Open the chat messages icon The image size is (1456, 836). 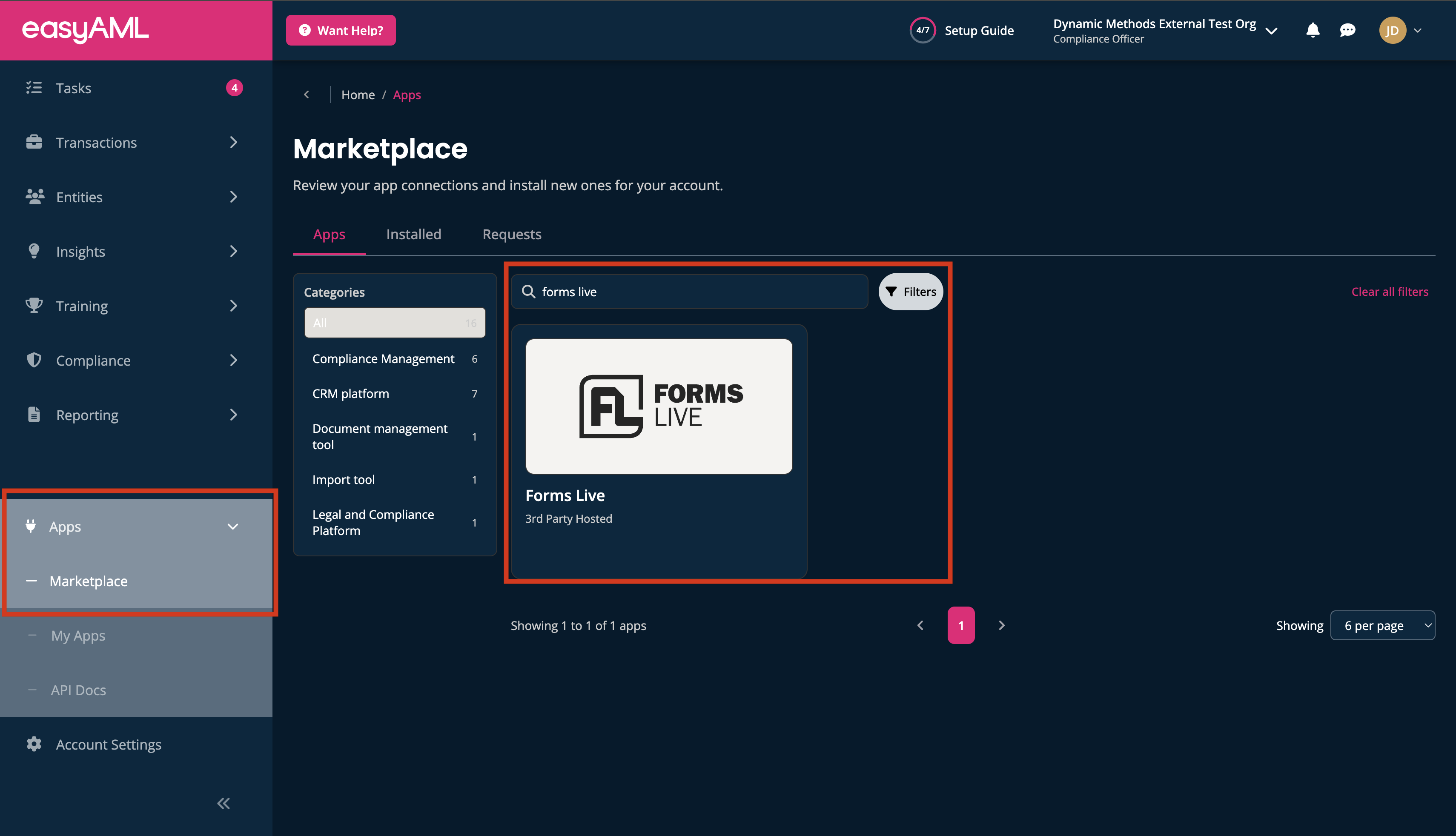tap(1347, 30)
